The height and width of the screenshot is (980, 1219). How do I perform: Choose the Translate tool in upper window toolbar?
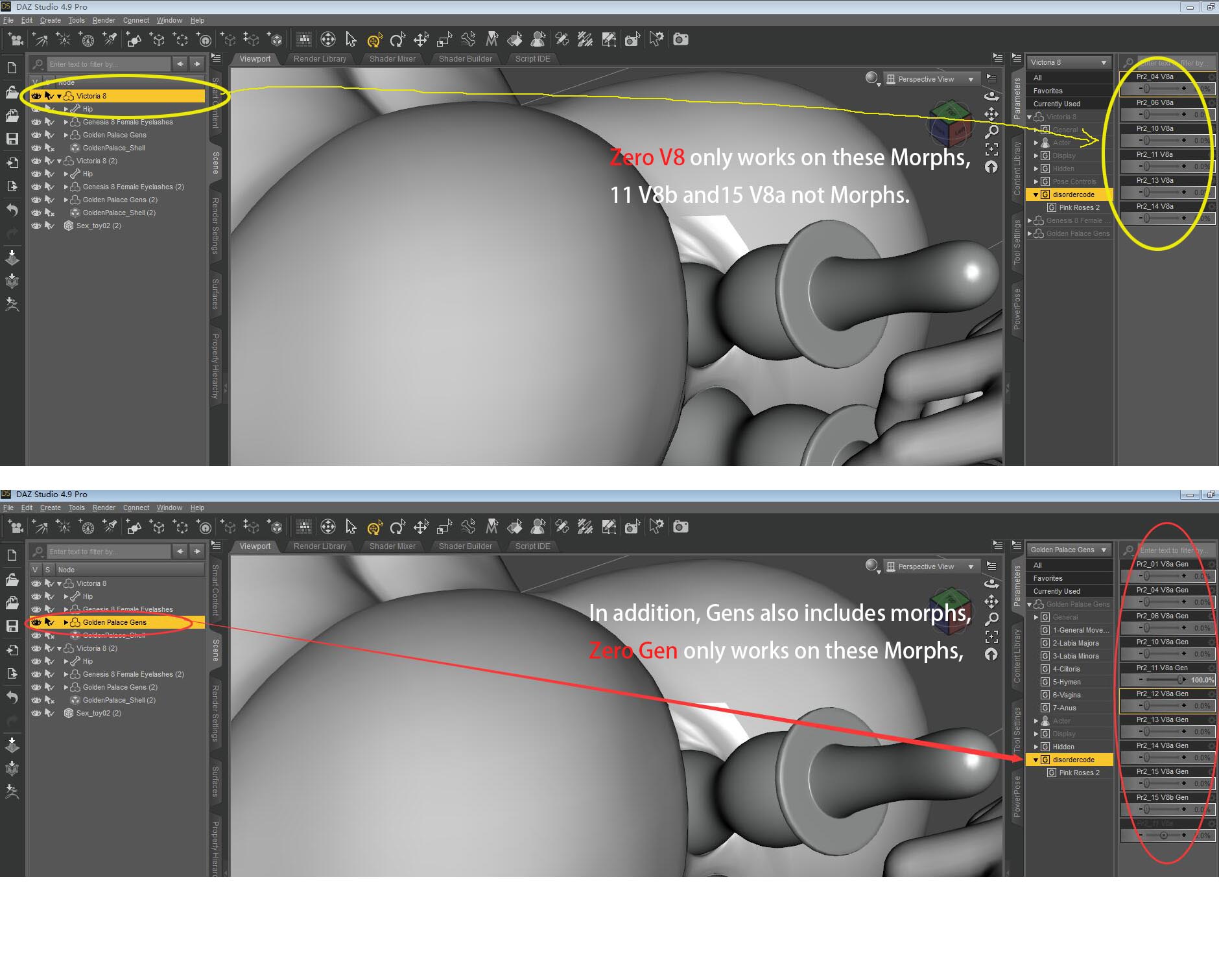[x=421, y=40]
